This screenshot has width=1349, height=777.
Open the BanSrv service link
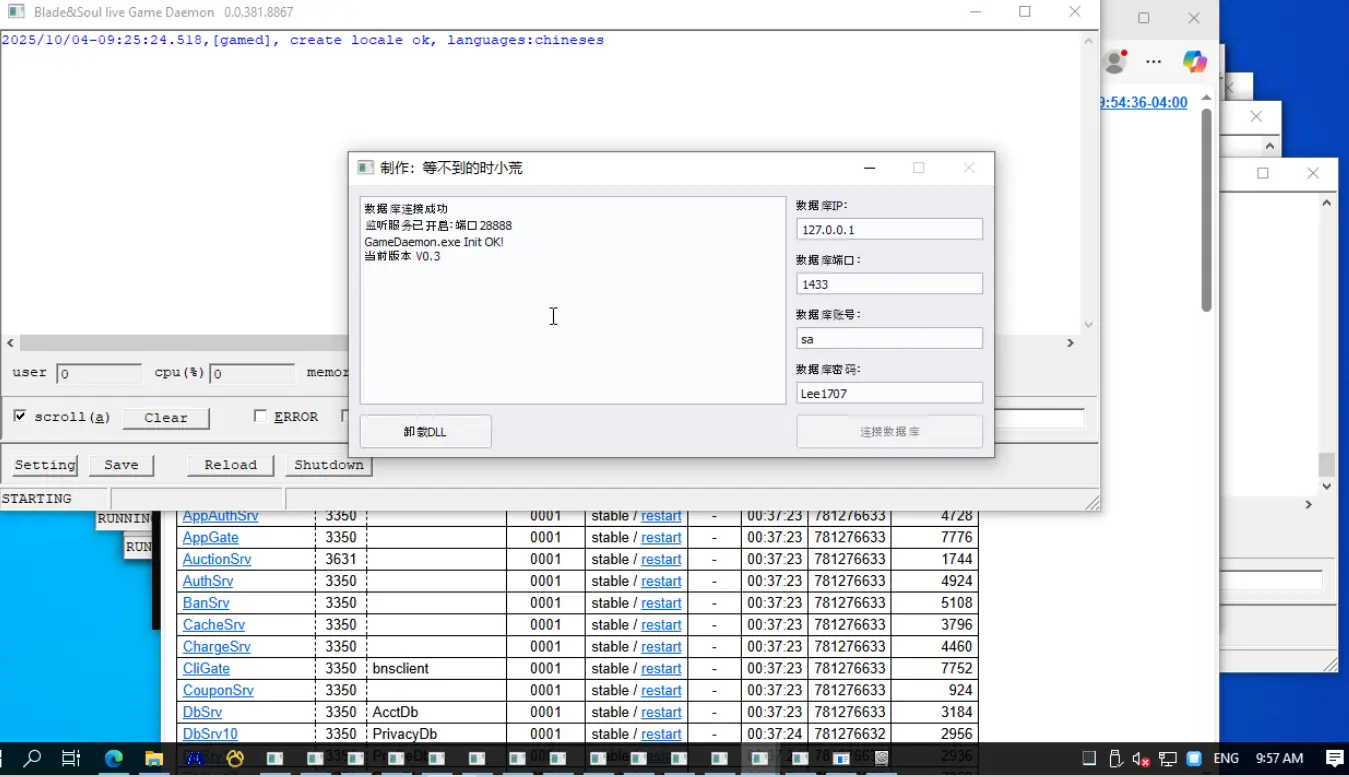tap(206, 603)
